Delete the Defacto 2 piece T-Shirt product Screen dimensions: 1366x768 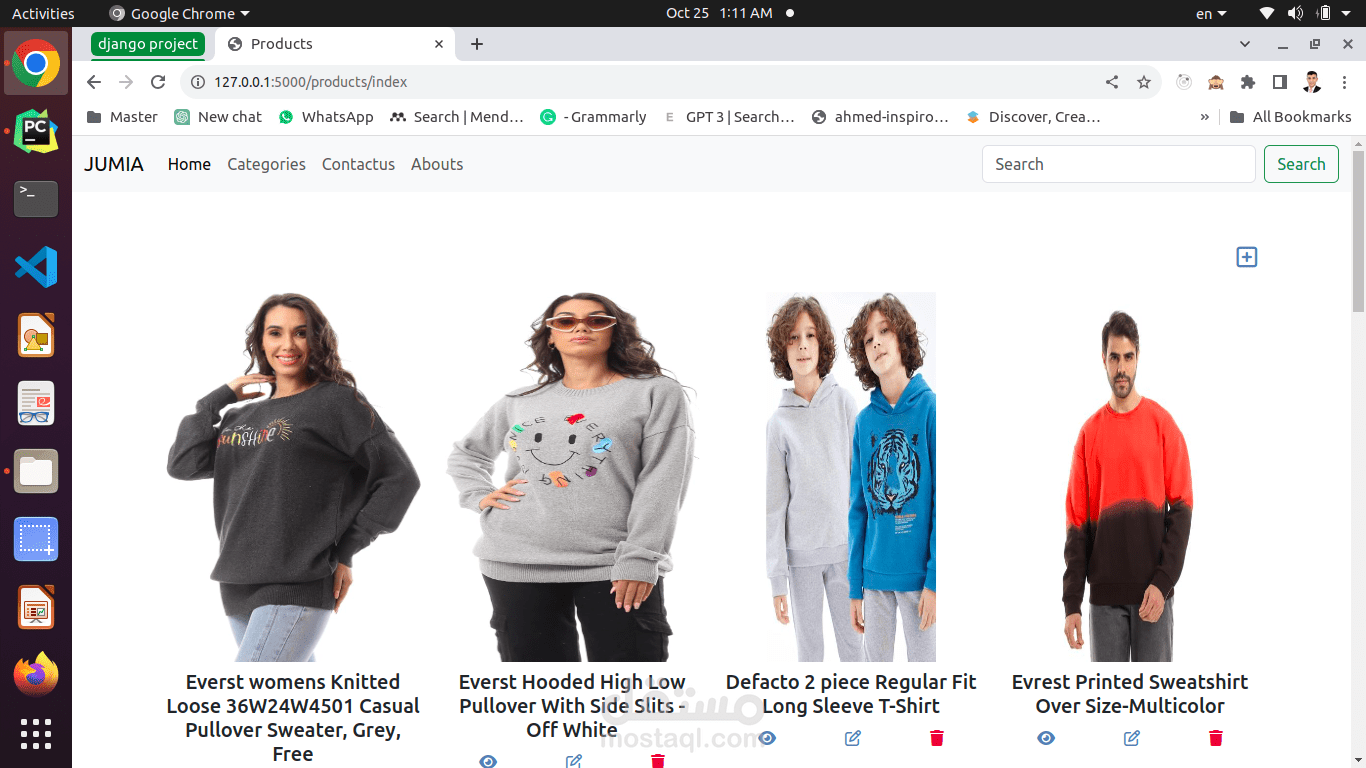coord(937,738)
